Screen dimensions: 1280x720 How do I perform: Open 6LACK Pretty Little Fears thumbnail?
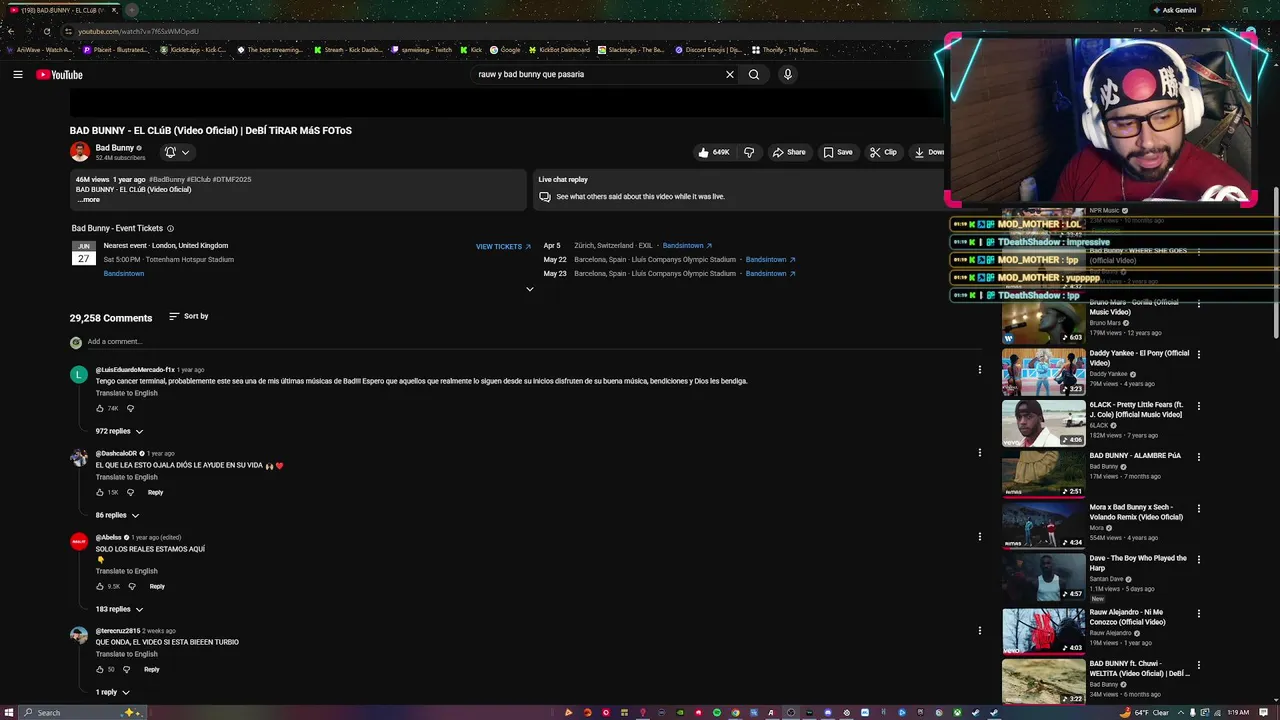pos(1043,422)
